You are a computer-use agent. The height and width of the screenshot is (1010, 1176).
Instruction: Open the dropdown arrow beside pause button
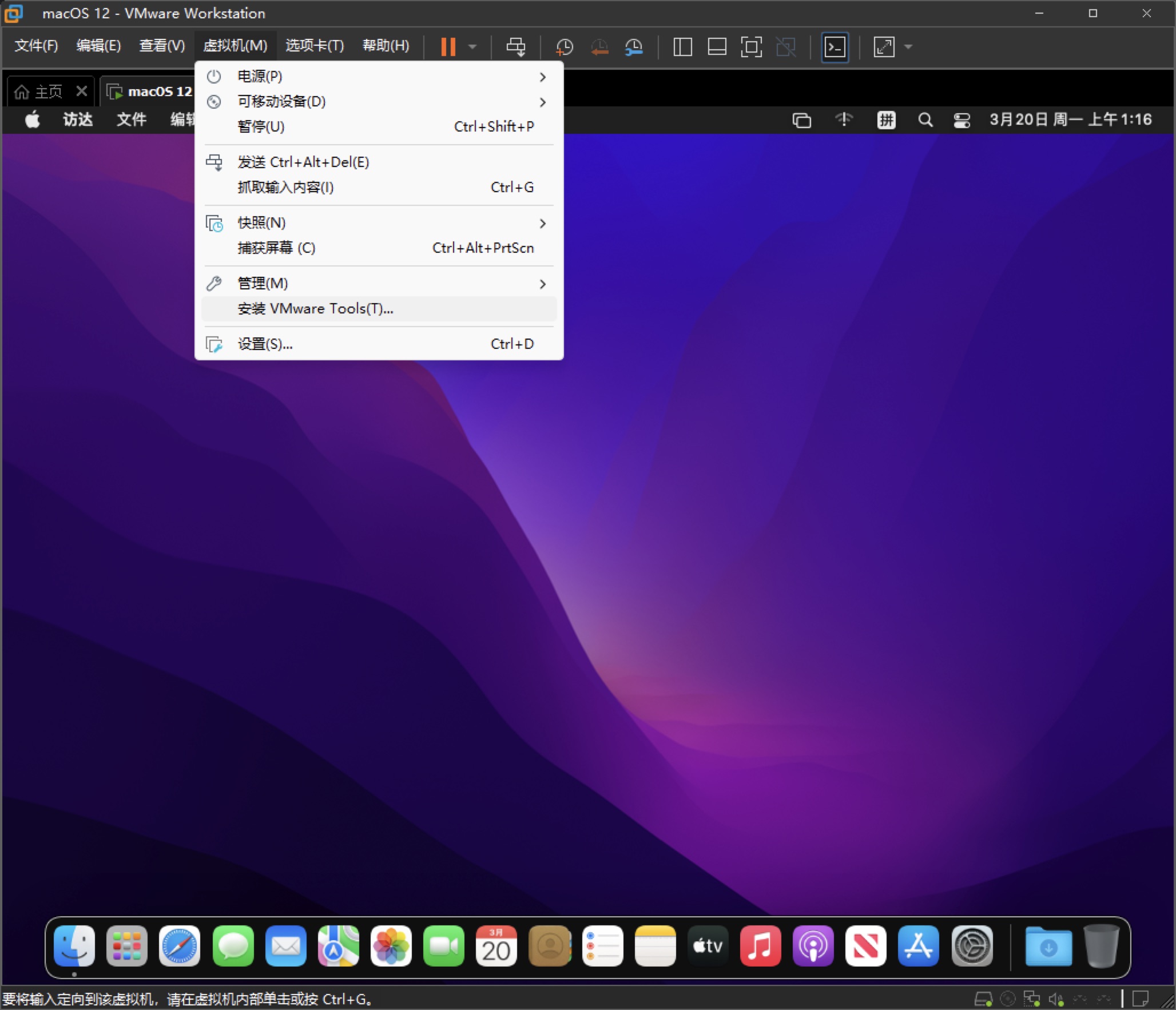472,46
